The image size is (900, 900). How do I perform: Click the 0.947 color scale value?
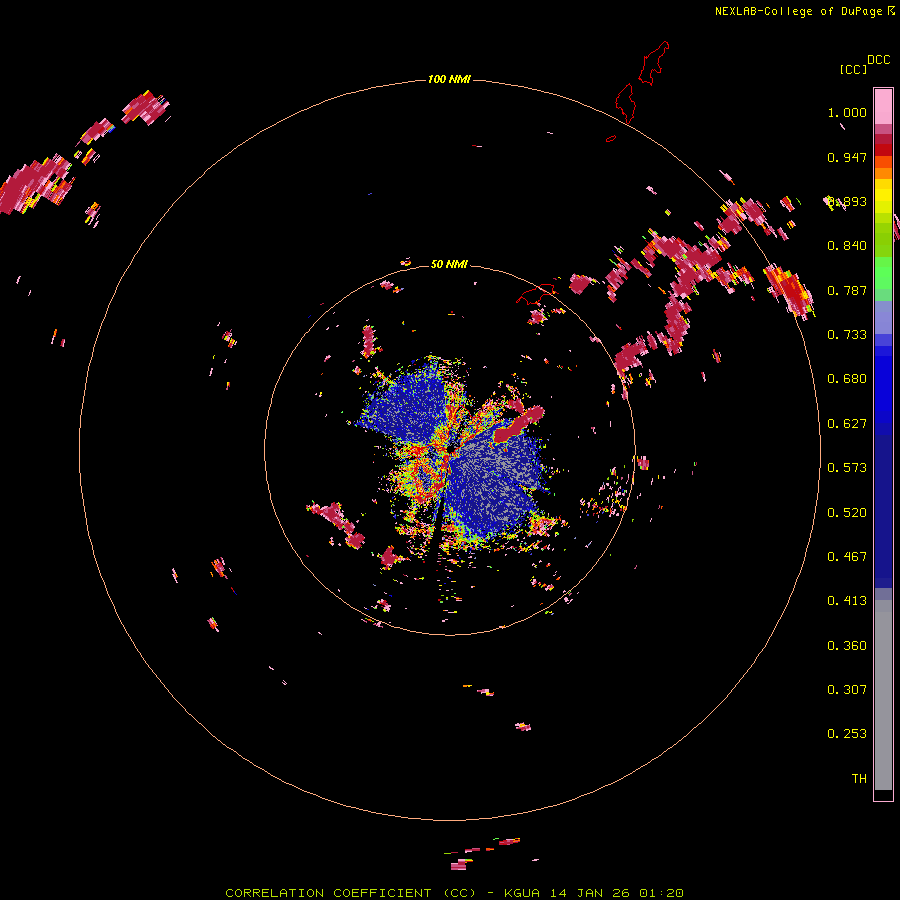point(847,157)
